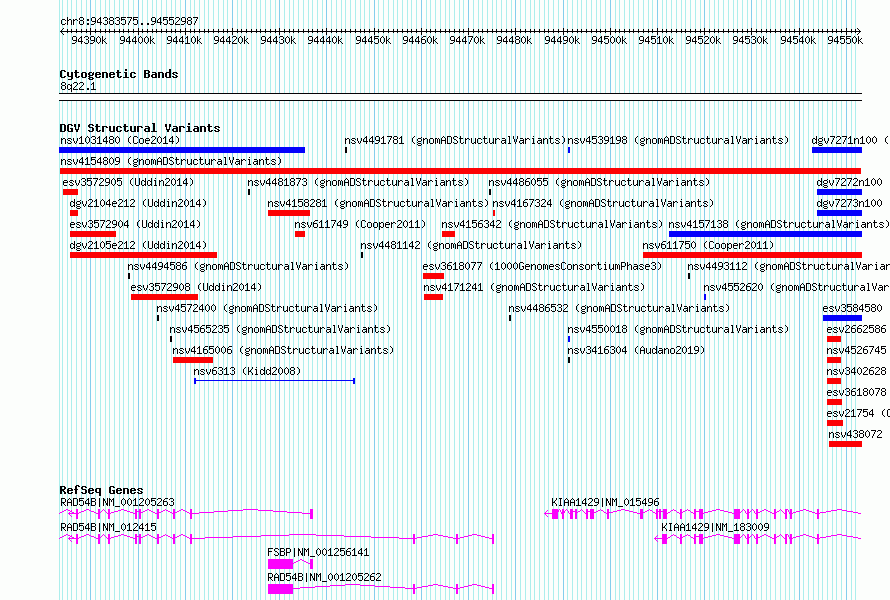Image resolution: width=890 pixels, height=600 pixels.
Task: Open nsv4494586 gnomAD structural variant
Action: 238,266
